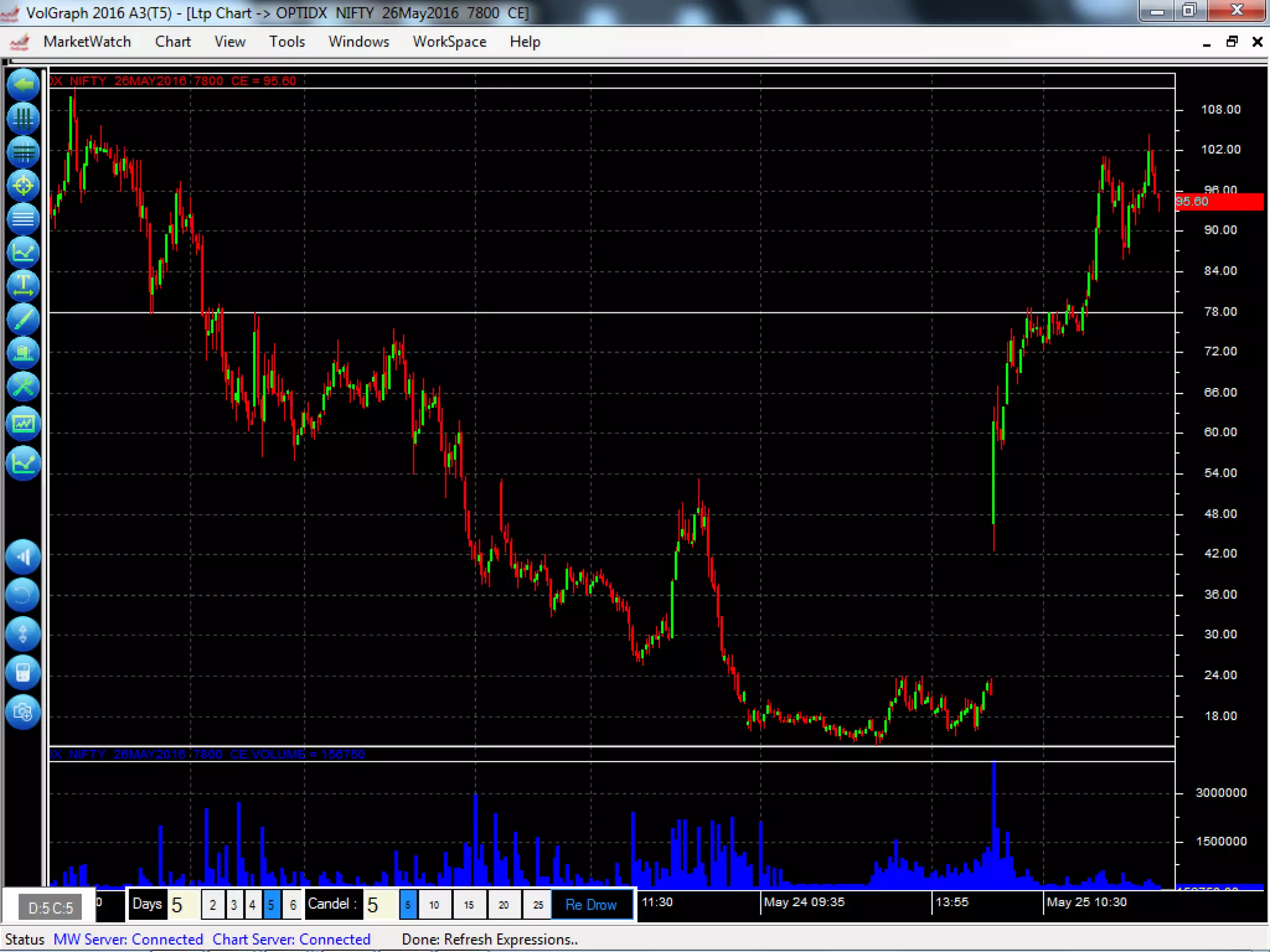Open the wrench and screwdriver settings icon
Viewport: 1270px width, 952px height.
point(23,387)
